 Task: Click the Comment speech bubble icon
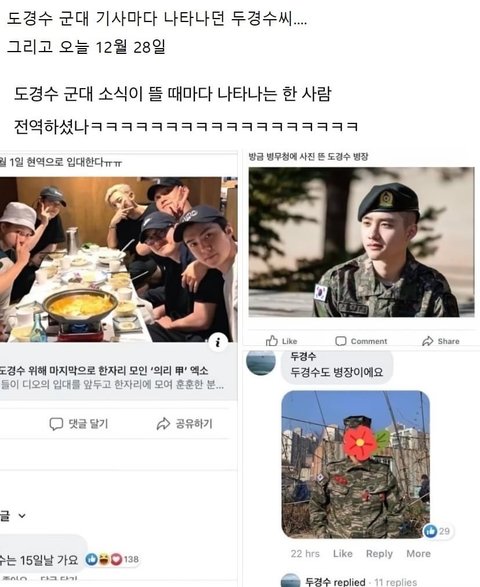[x=340, y=341]
